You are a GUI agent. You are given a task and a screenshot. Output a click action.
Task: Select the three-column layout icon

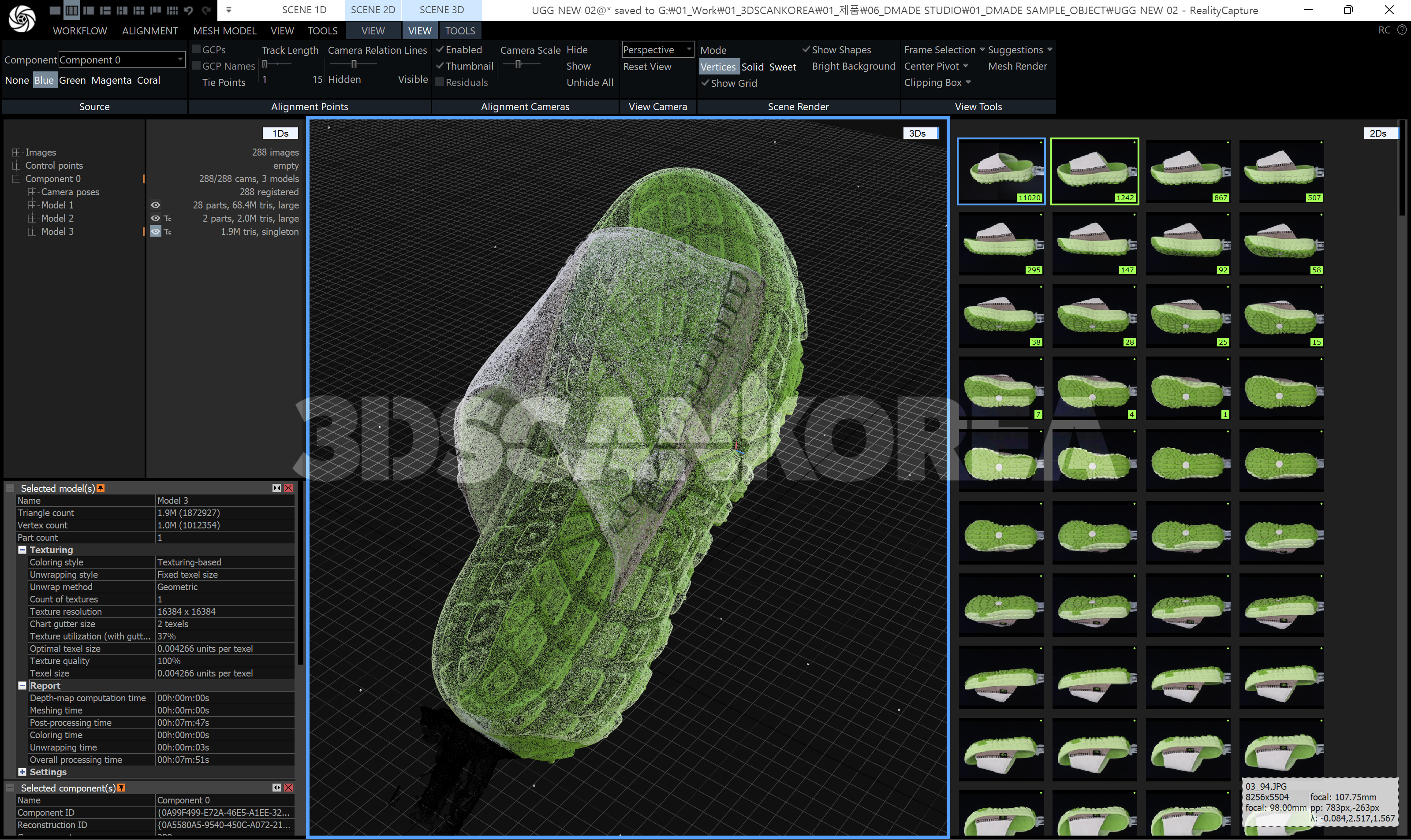[72, 10]
